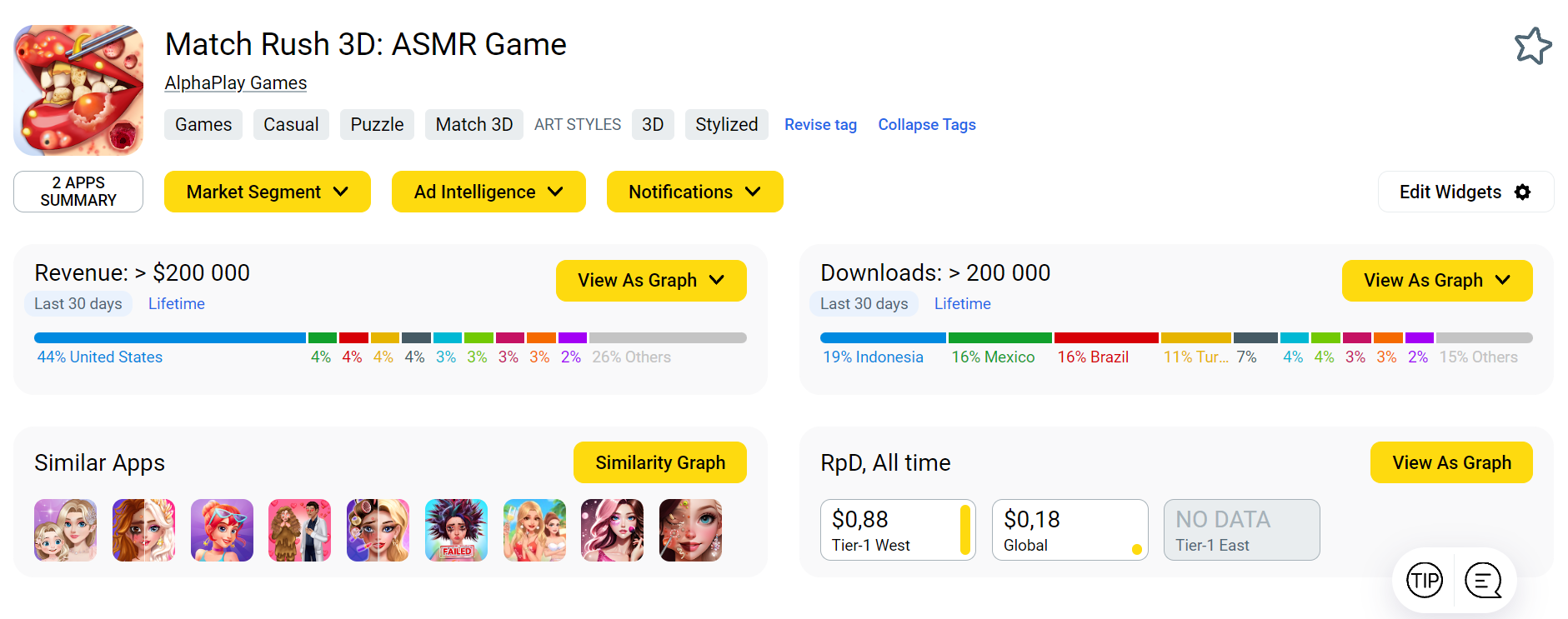Click the favorite star icon
1568x619 pixels.
coord(1532,46)
